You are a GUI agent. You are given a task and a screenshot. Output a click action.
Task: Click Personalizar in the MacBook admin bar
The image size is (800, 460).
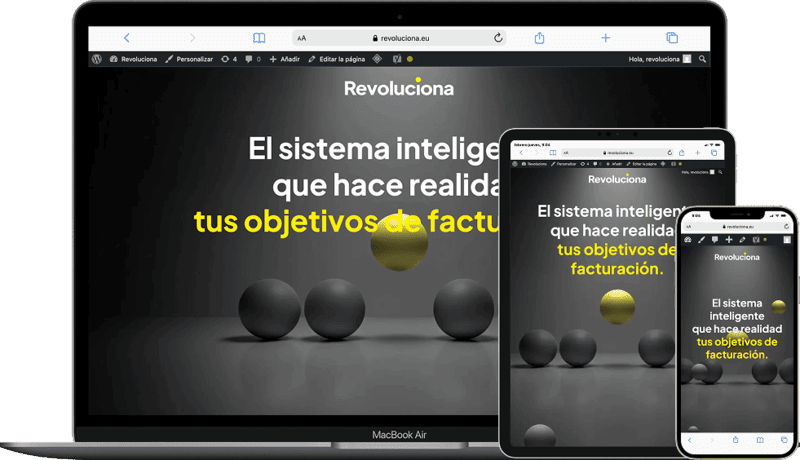(x=189, y=59)
